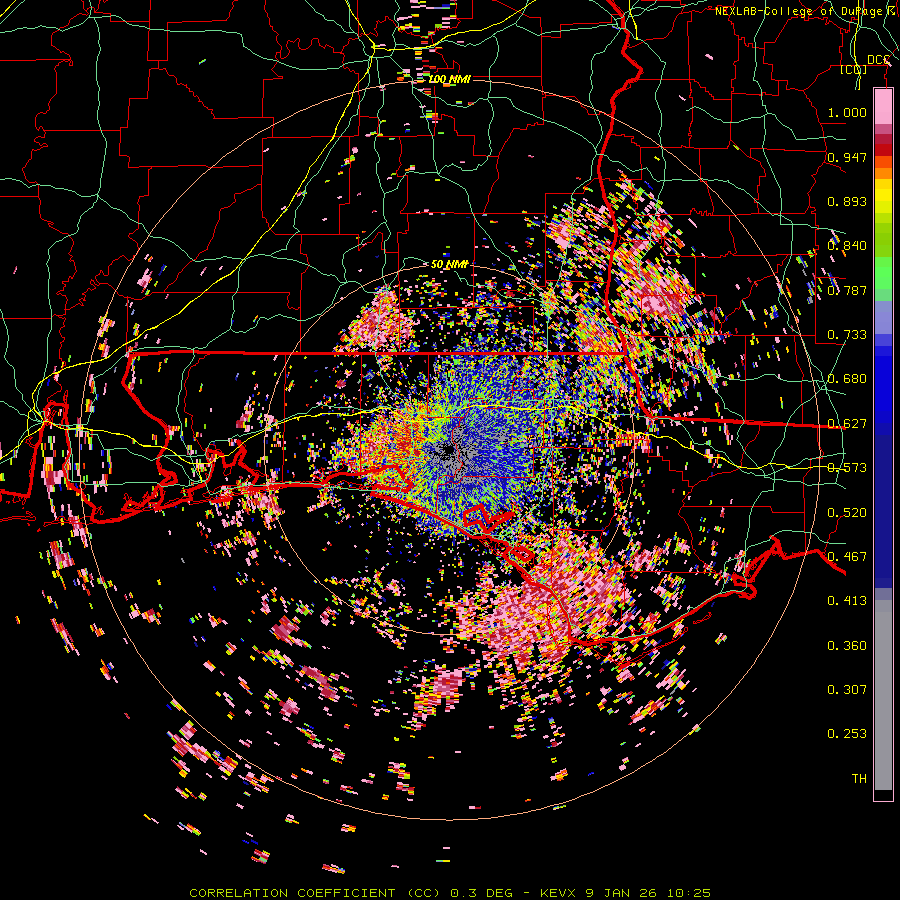Click the gray segment of the color scale
Image resolution: width=900 pixels, height=900 pixels.
[x=883, y=695]
